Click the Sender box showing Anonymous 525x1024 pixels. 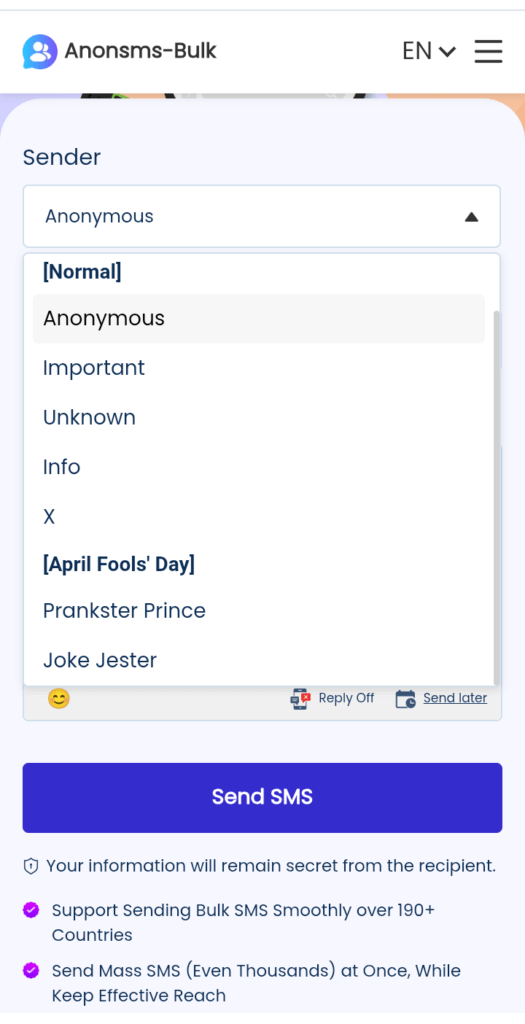[262, 216]
